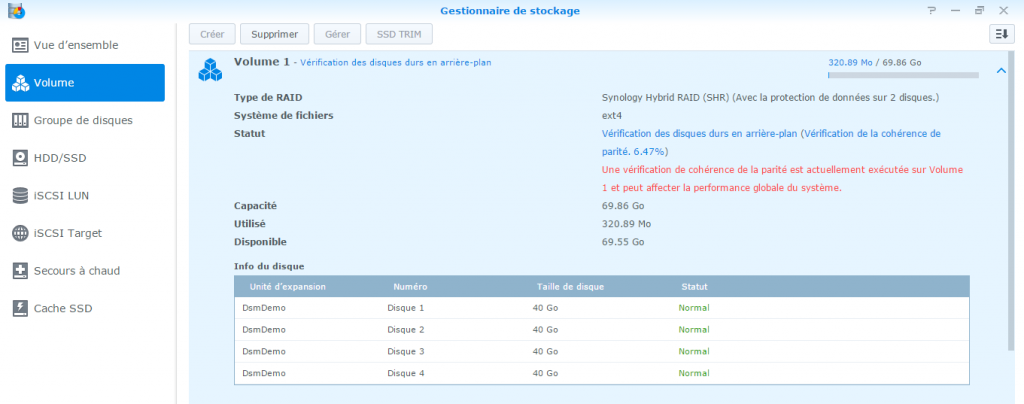This screenshot has height=404, width=1024.
Task: Click the parity check 6.47% status text
Action: [x=771, y=142]
